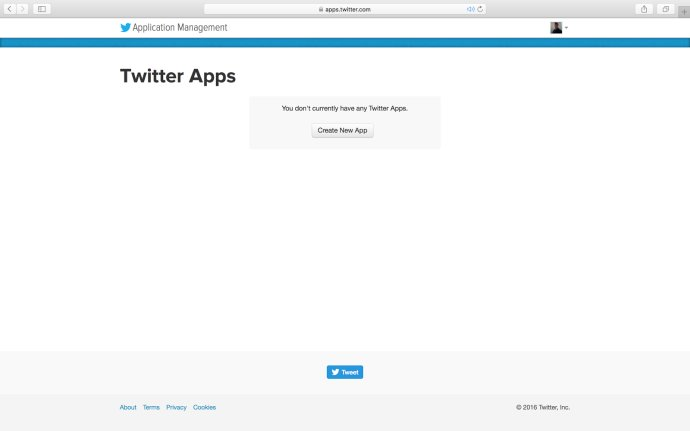Show the Safari sidebar
690x431 pixels.
pyautogui.click(x=42, y=9)
